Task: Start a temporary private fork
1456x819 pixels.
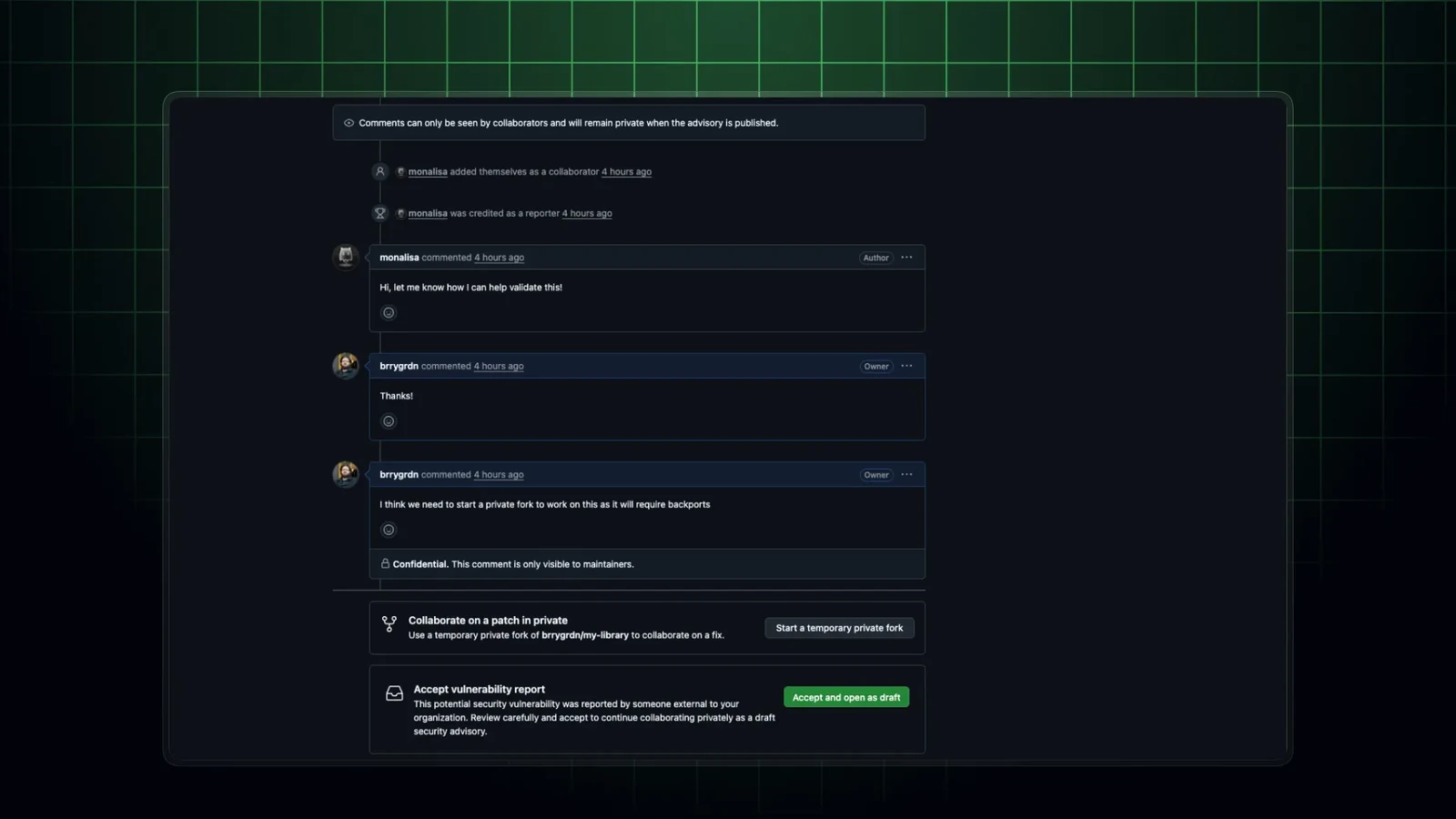Action: [x=839, y=628]
